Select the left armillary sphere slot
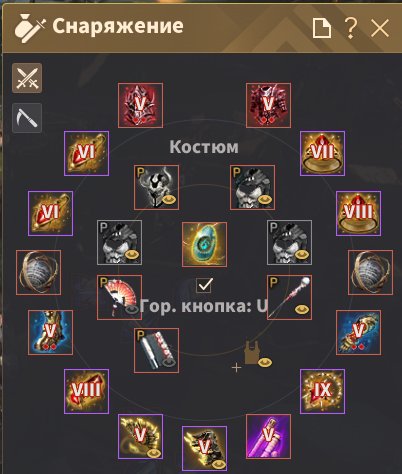 [38, 273]
